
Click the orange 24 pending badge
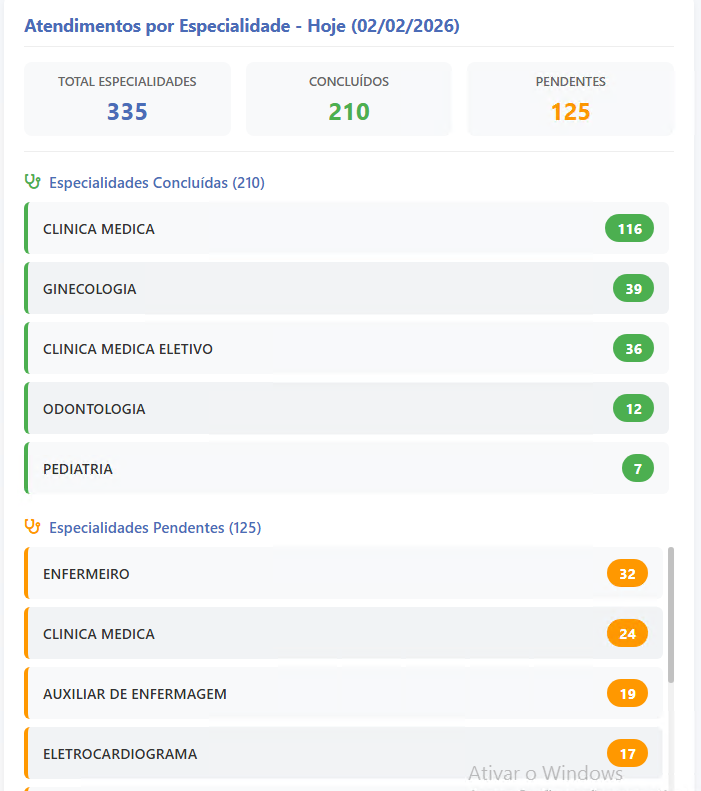pos(627,634)
